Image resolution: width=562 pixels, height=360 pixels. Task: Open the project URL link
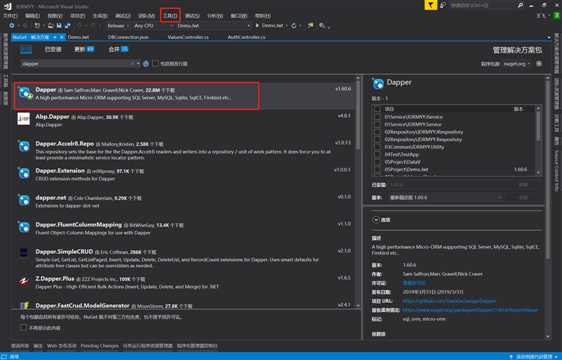coord(449,301)
